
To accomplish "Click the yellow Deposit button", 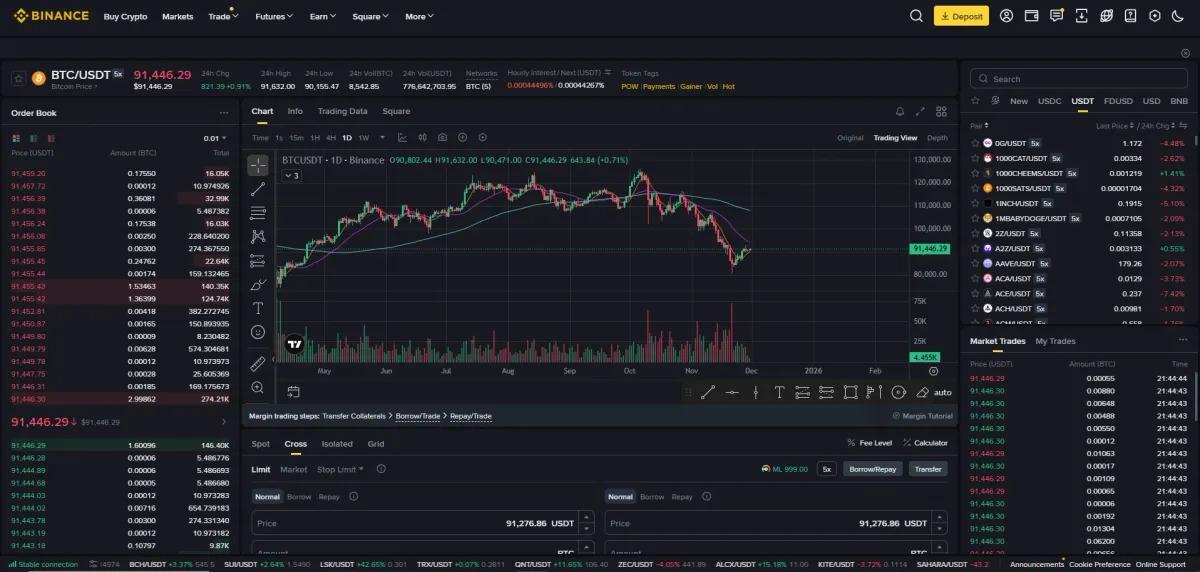I will (x=961, y=16).
